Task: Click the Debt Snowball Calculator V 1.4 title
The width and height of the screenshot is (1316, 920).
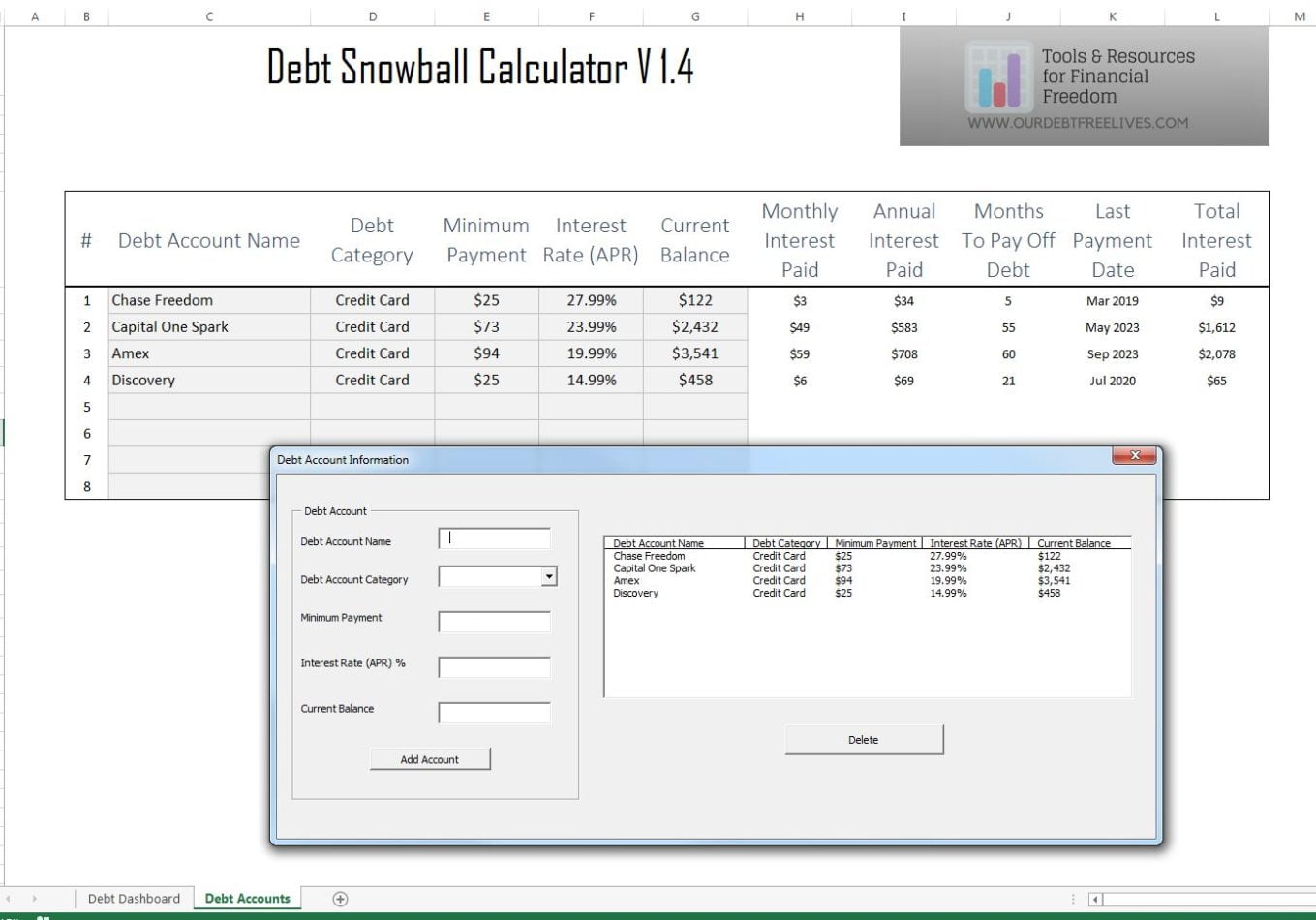Action: [x=480, y=67]
